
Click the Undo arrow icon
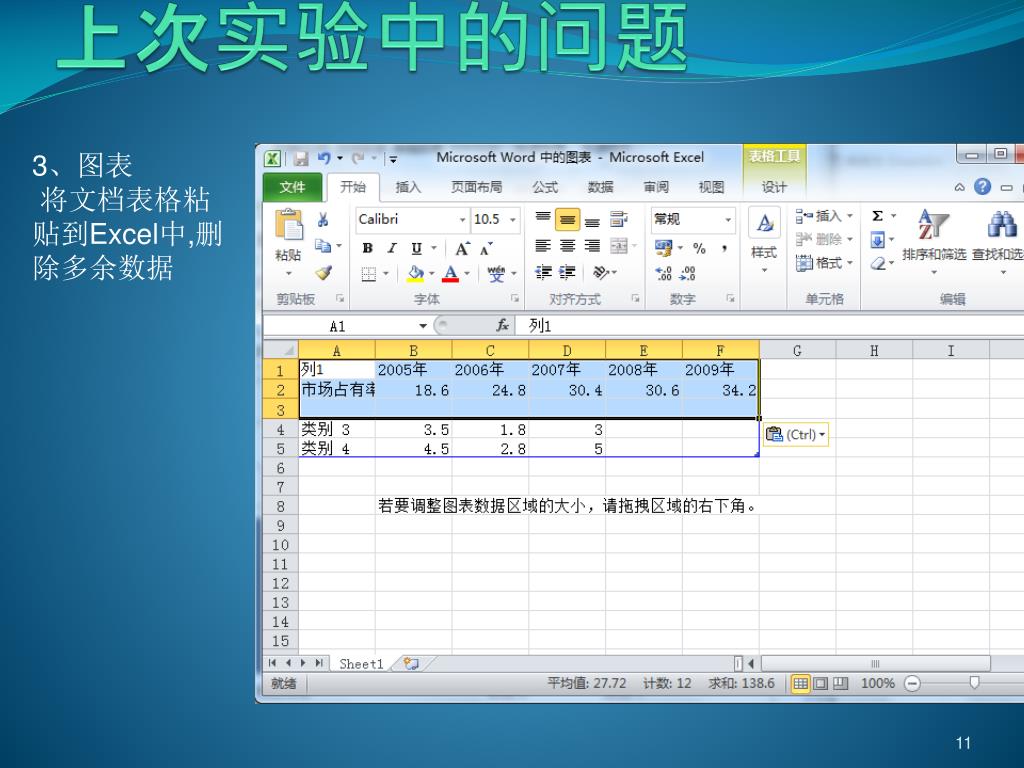tap(324, 158)
